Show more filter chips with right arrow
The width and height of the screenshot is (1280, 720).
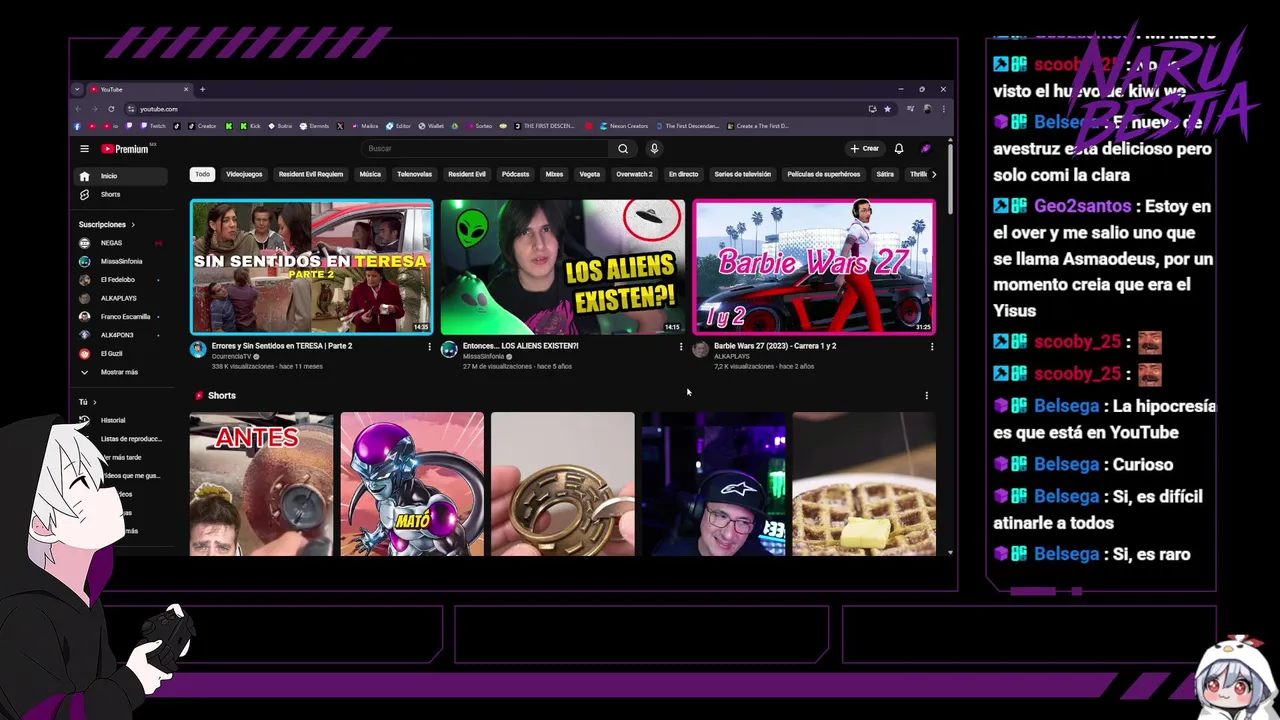click(934, 174)
